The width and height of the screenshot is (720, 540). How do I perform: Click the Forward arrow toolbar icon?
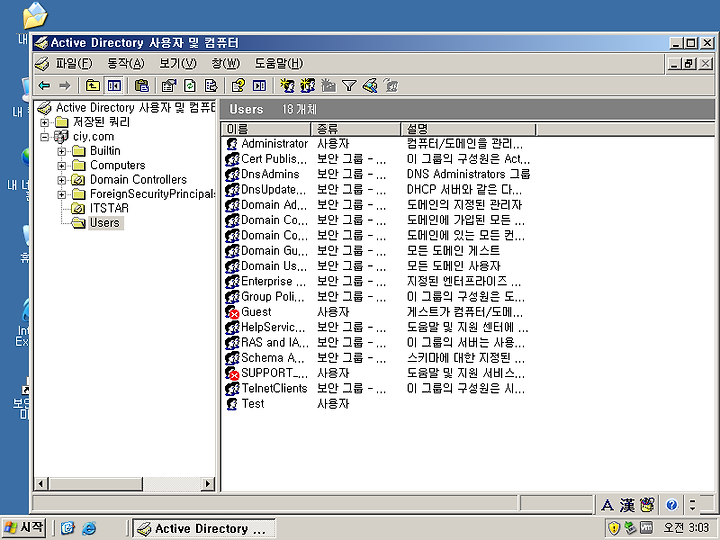tap(65, 85)
